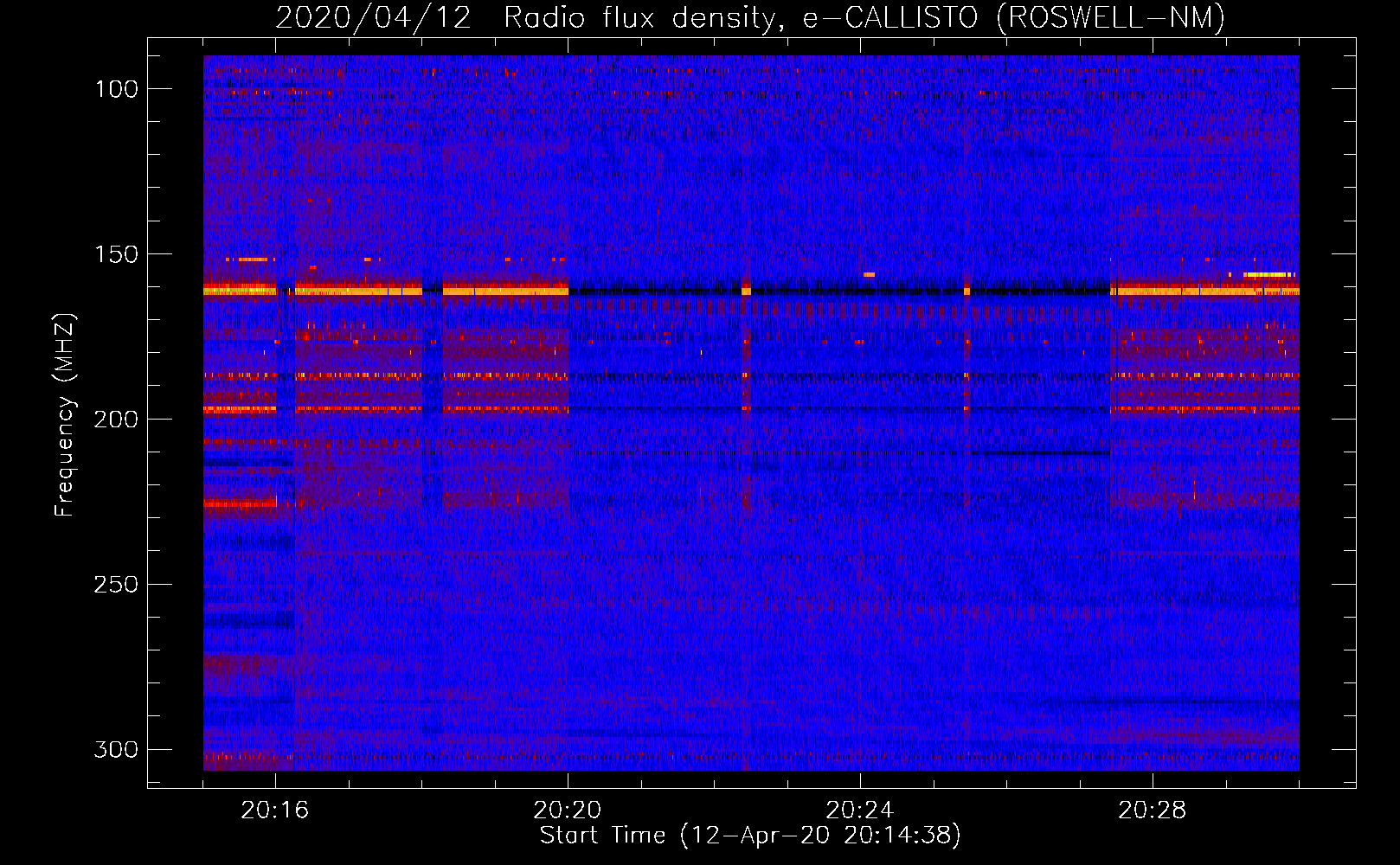The height and width of the screenshot is (865, 1400).
Task: Click the '20:16' time tick label
Action: point(275,811)
